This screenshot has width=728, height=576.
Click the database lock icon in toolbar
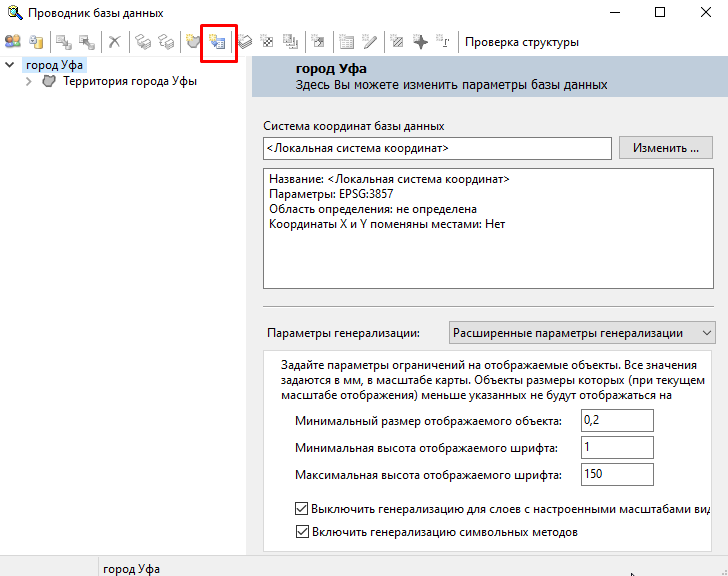pos(36,42)
